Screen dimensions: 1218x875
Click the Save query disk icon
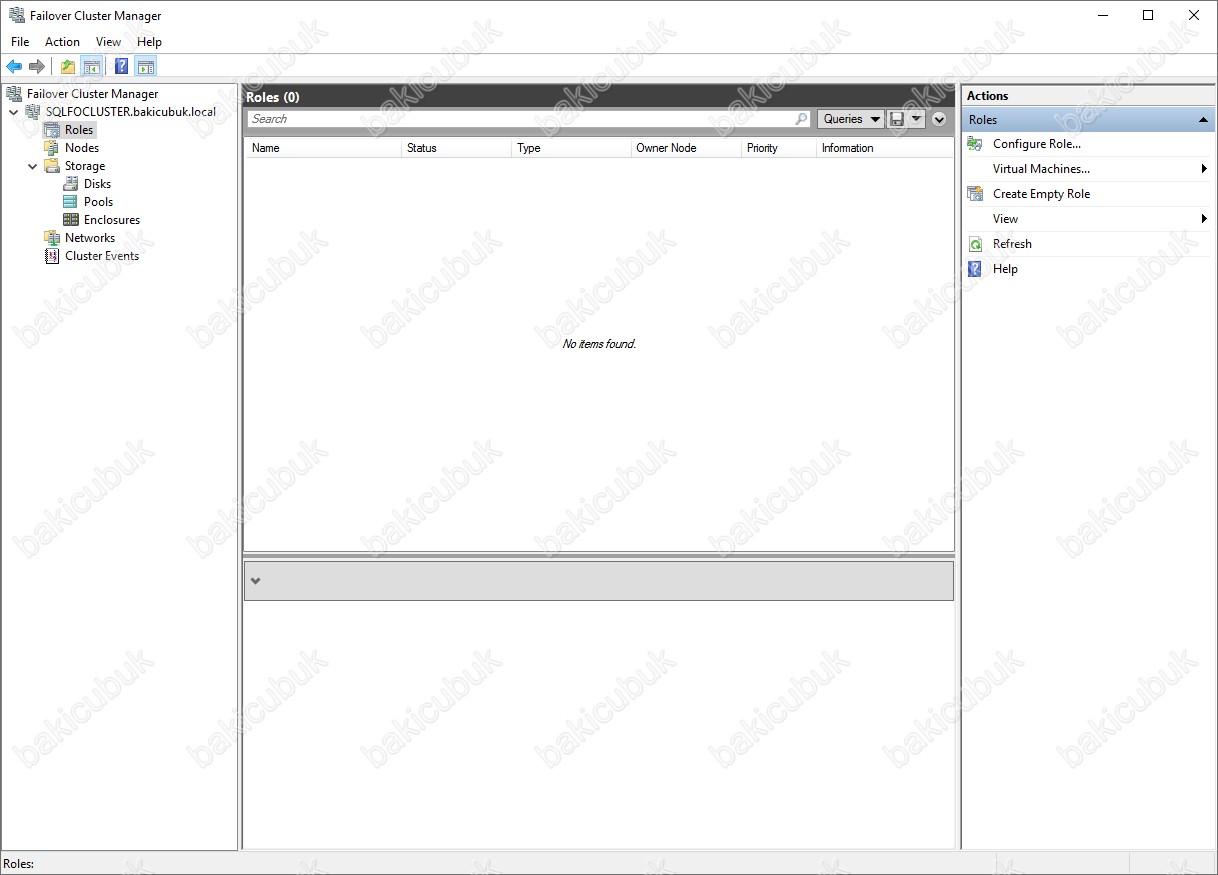(x=897, y=119)
